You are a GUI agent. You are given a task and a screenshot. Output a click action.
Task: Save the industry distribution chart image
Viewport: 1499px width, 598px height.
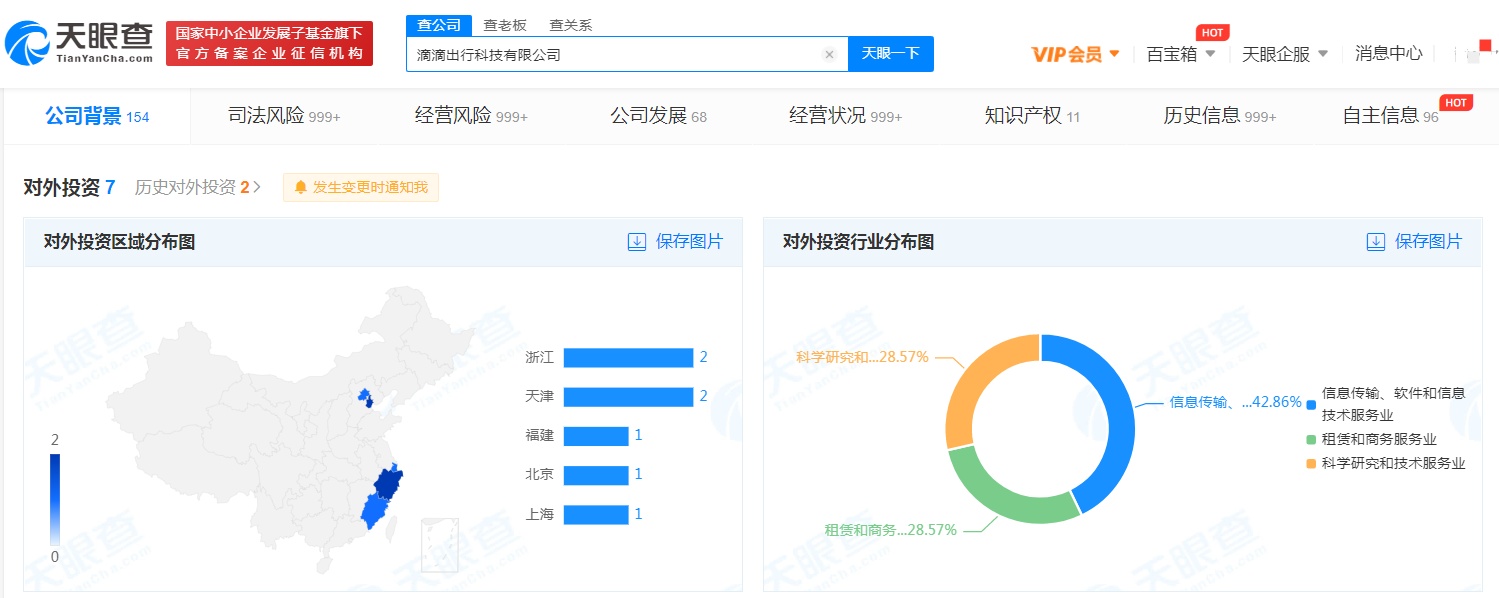click(1414, 242)
